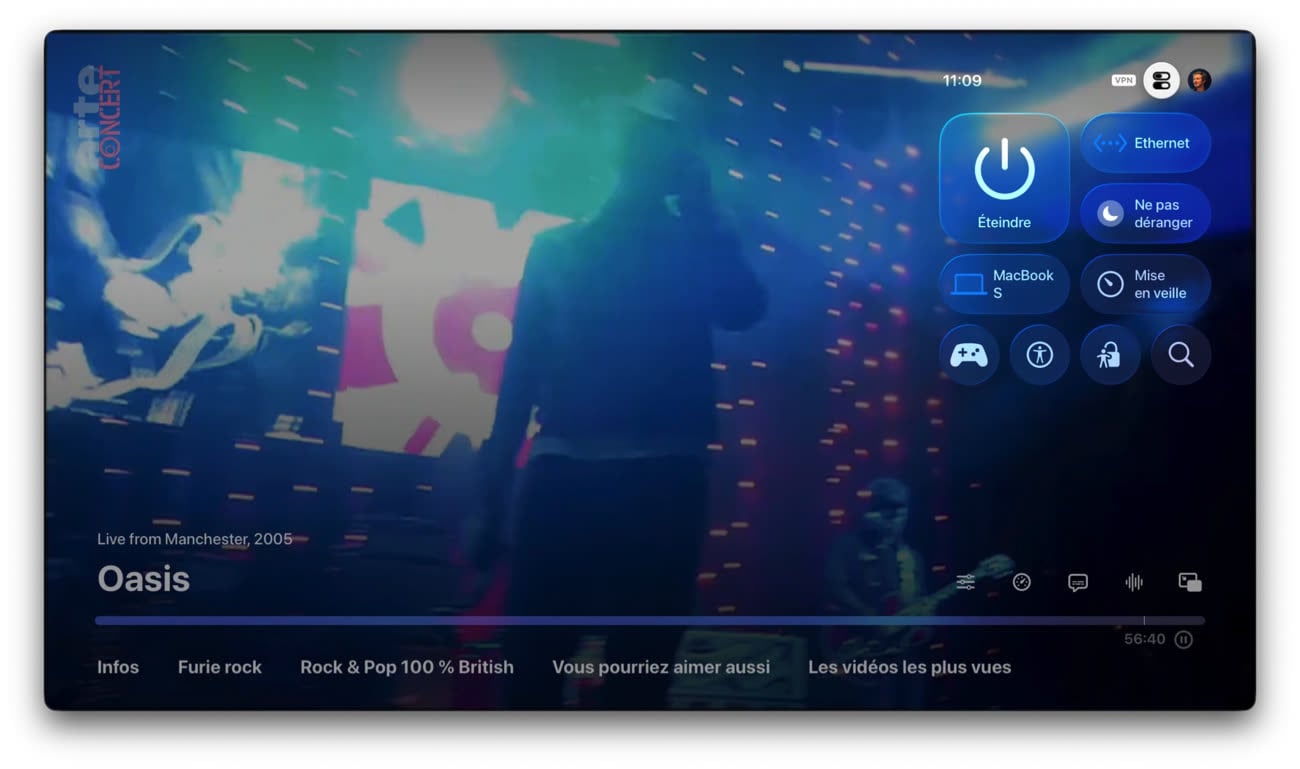Click the 11:09 clock
Image resolution: width=1300 pixels, height=769 pixels.
point(962,81)
